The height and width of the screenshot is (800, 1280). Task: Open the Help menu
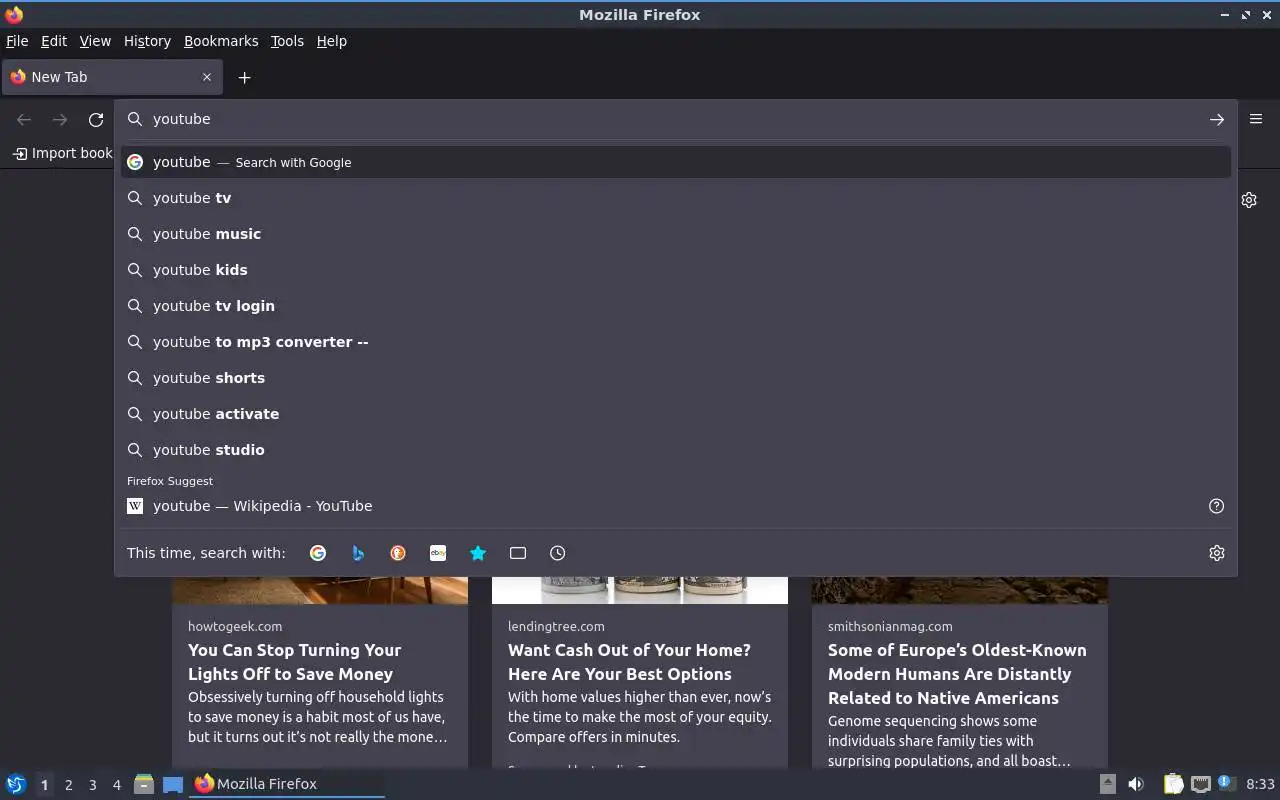click(x=332, y=41)
